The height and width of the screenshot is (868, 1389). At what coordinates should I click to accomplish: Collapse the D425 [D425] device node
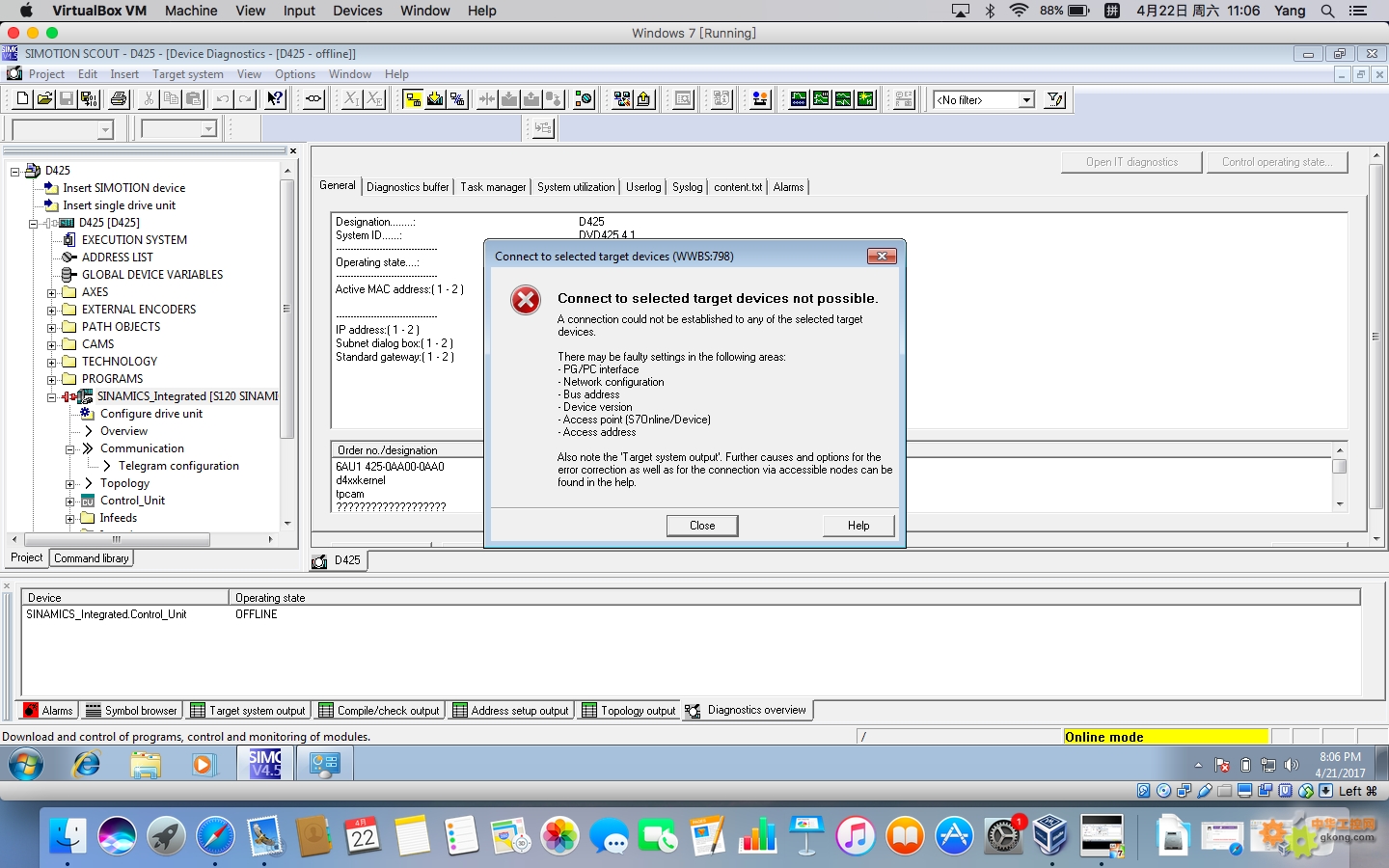click(34, 223)
